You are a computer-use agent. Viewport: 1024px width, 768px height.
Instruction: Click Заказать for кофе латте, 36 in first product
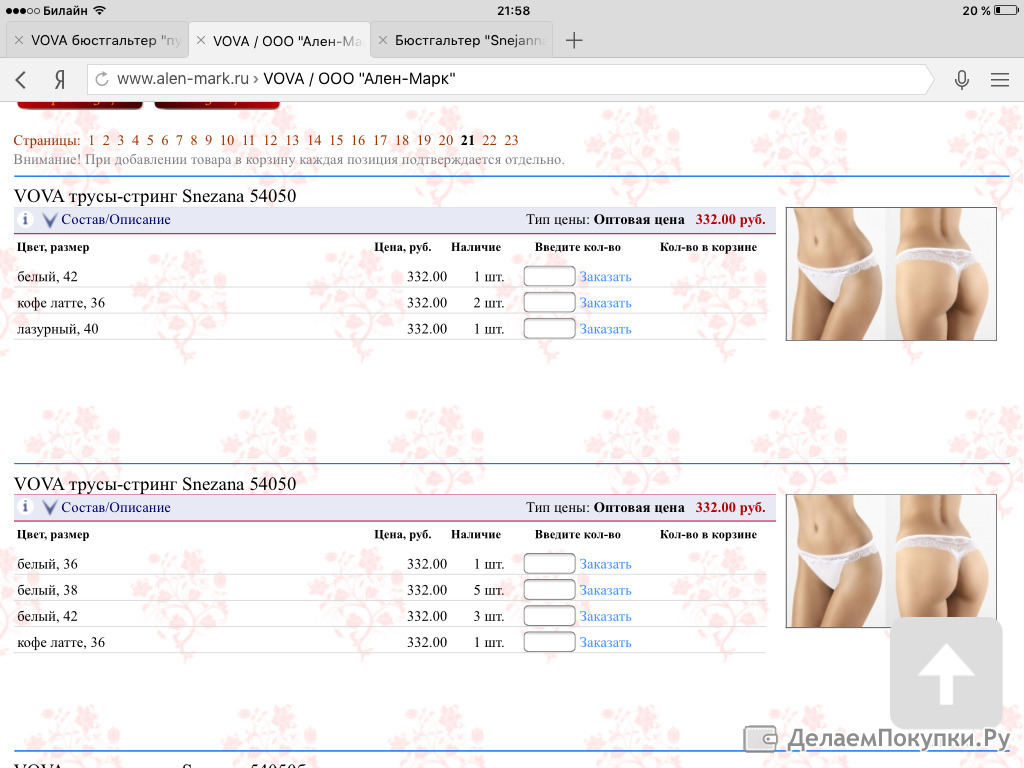pos(605,303)
